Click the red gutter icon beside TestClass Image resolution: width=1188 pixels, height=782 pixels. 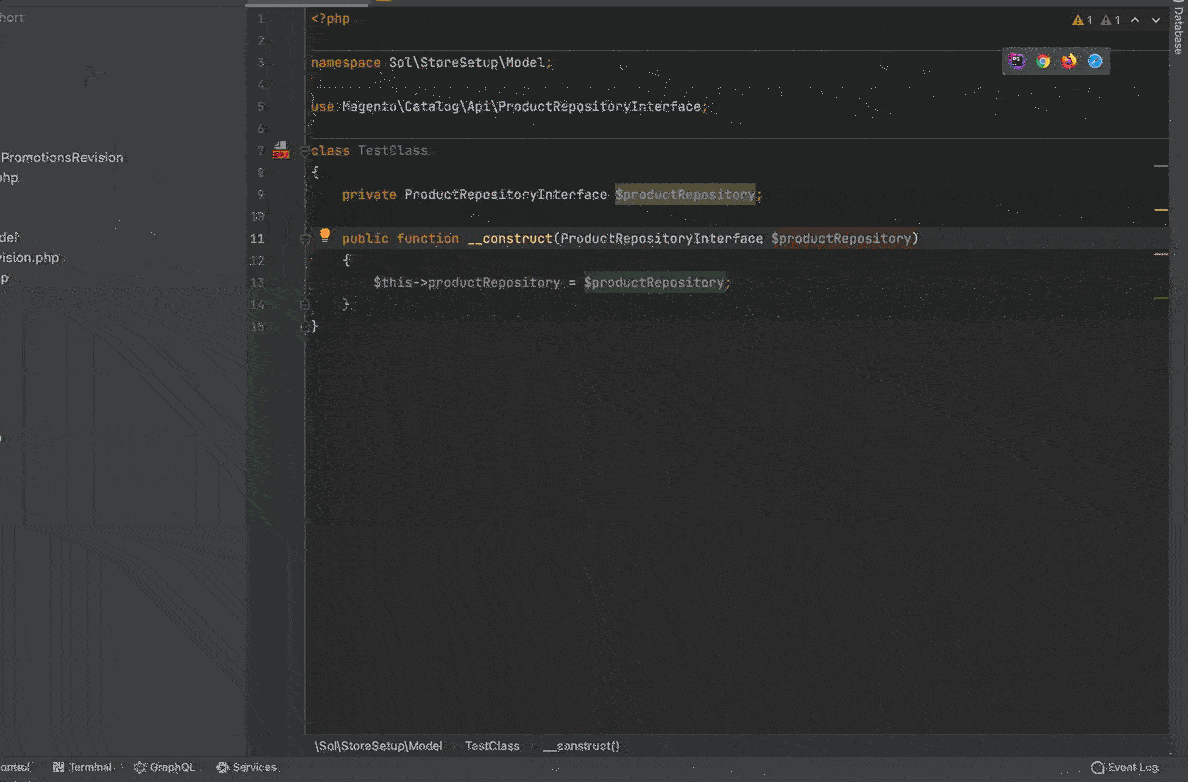281,150
